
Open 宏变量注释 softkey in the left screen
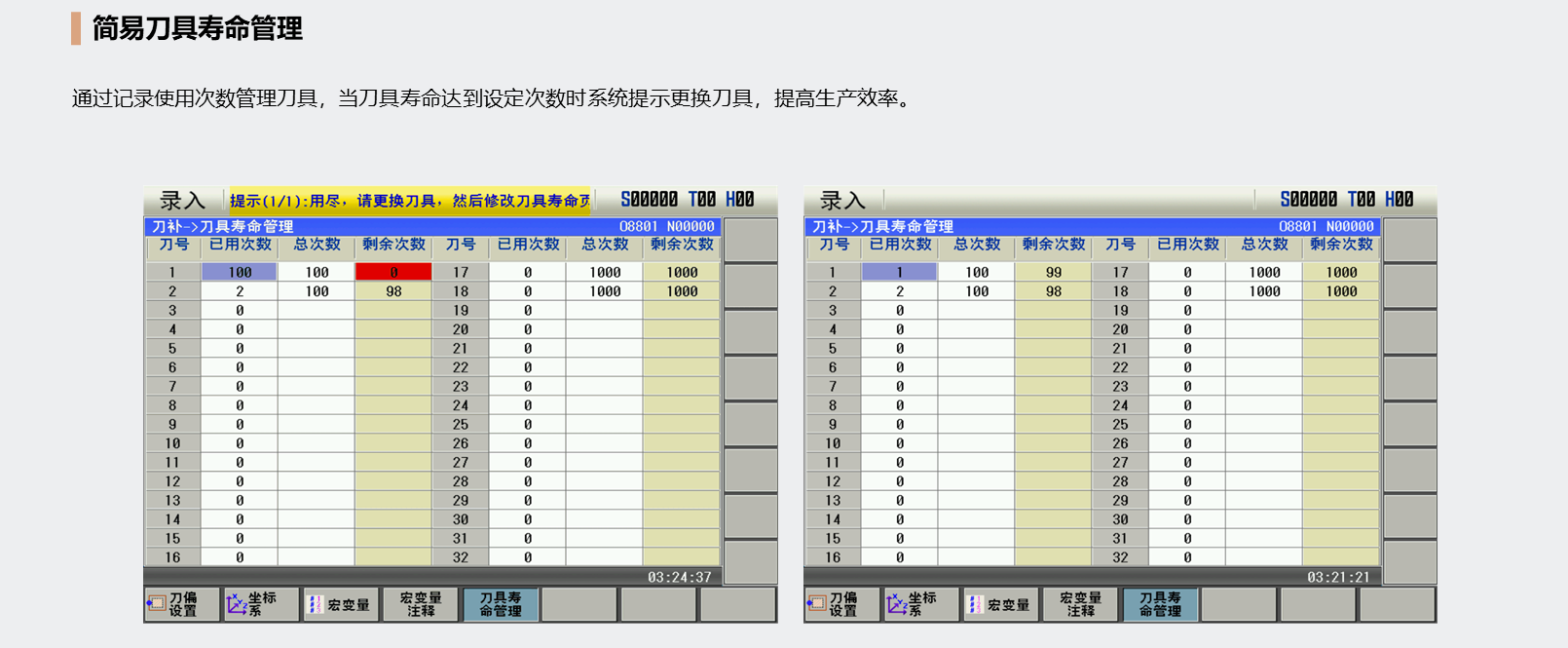[x=421, y=604]
